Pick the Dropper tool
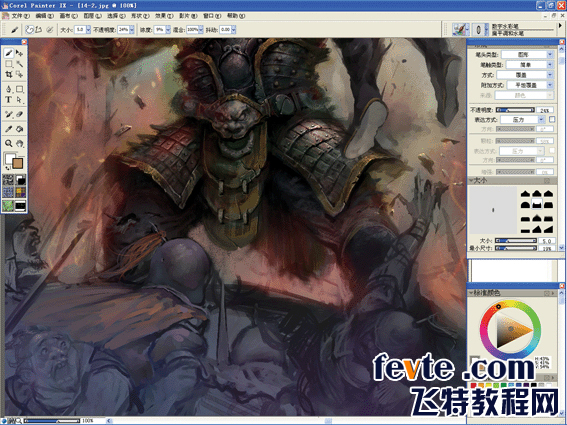This screenshot has height=425, width=567. (x=9, y=129)
